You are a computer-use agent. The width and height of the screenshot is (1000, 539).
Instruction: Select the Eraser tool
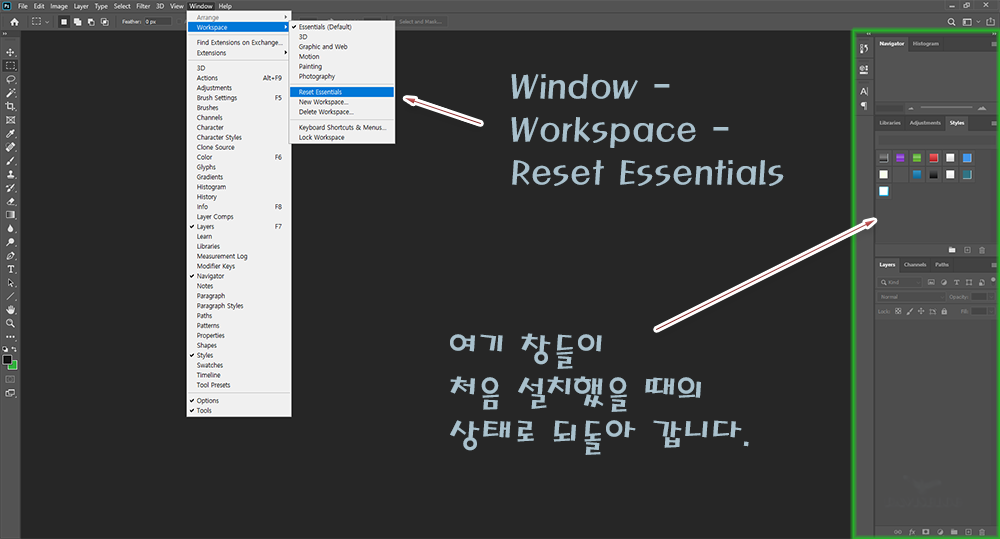coord(10,202)
